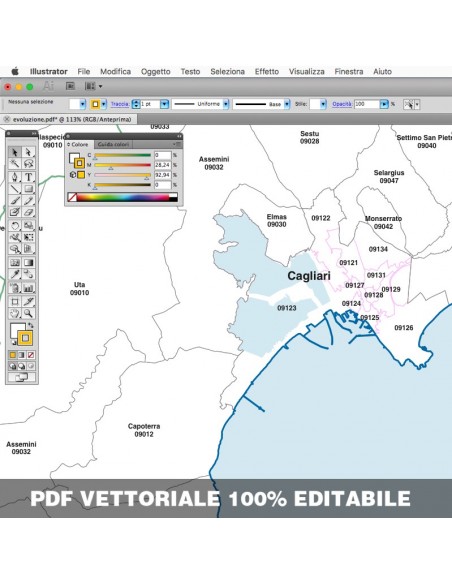The image size is (452, 584).
Task: Select the Rectangle tool
Action: click(29, 189)
